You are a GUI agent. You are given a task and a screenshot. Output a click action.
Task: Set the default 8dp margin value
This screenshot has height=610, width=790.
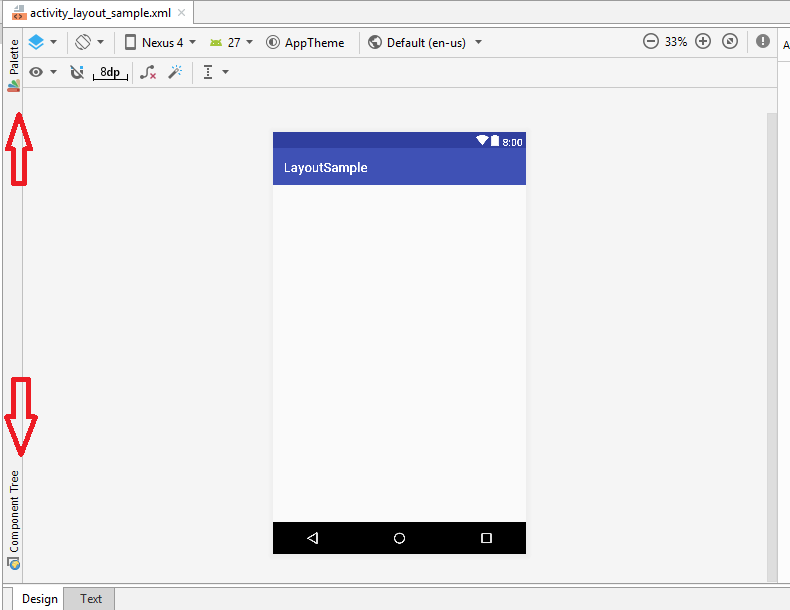[x=110, y=72]
